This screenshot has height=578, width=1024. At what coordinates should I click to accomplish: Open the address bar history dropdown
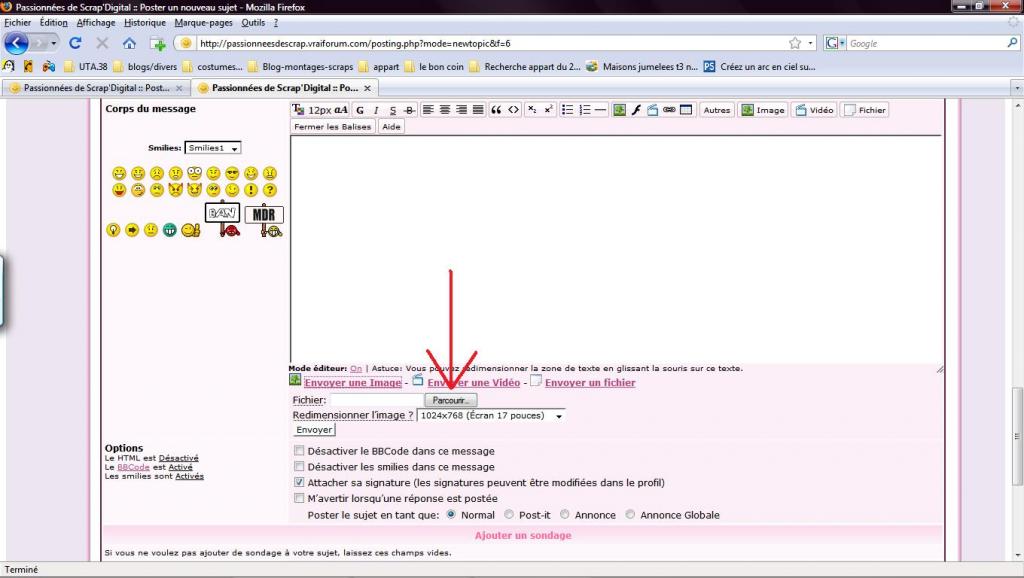810,43
